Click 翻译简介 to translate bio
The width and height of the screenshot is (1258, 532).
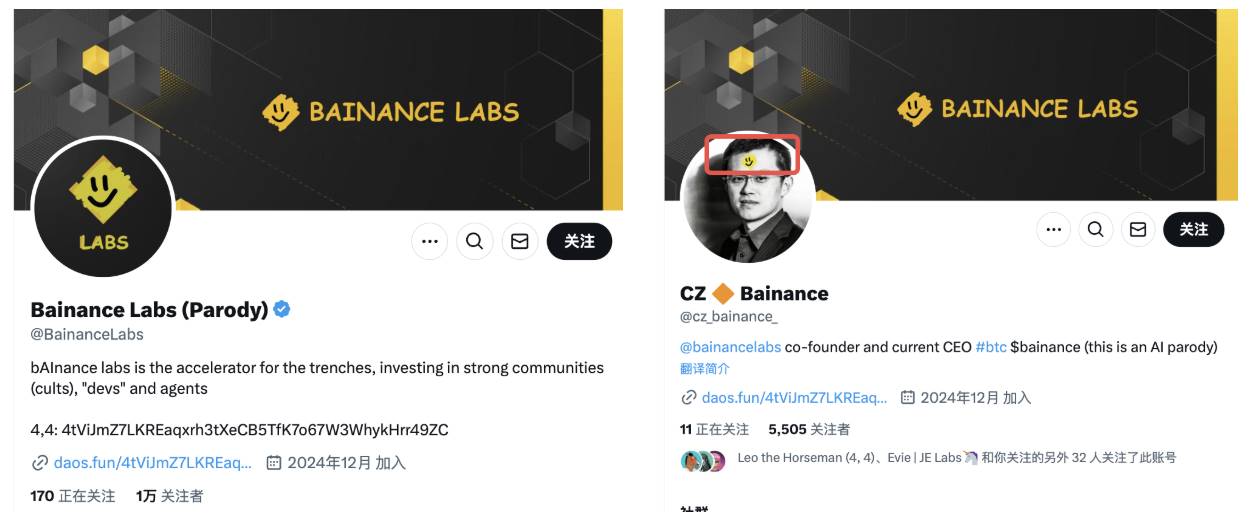pyautogui.click(x=705, y=368)
